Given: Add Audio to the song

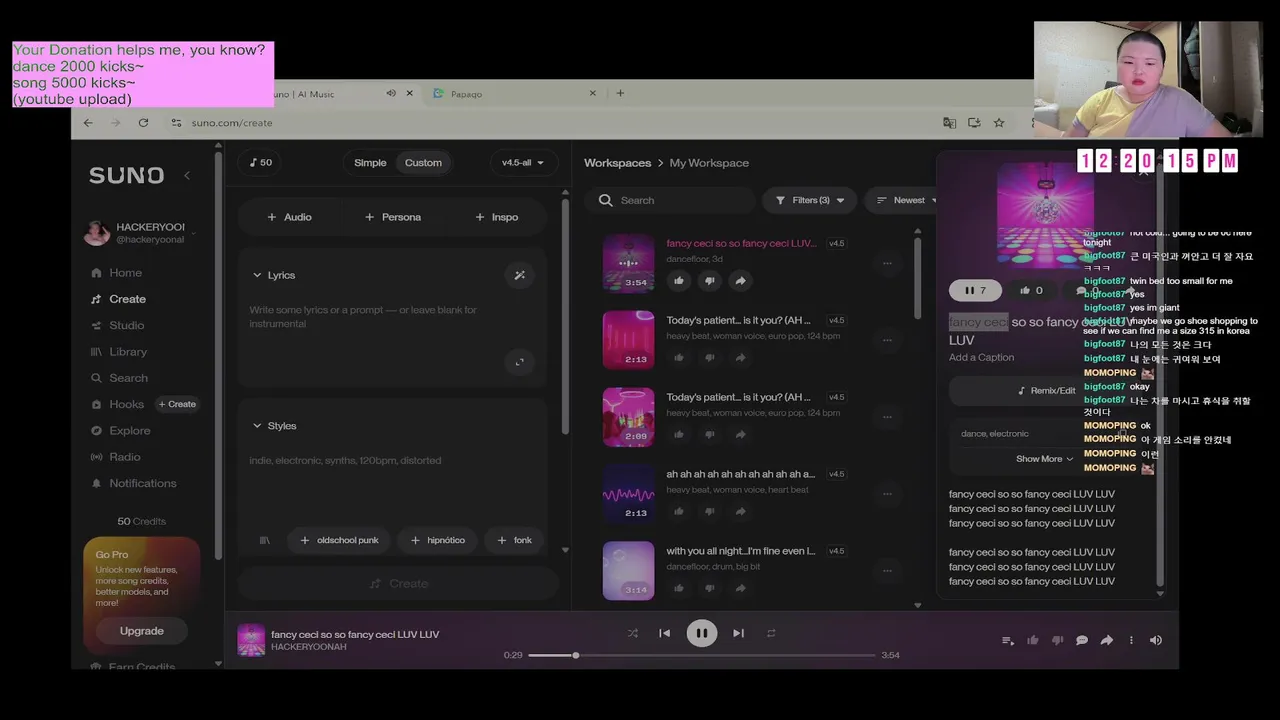Looking at the screenshot, I should 289,217.
